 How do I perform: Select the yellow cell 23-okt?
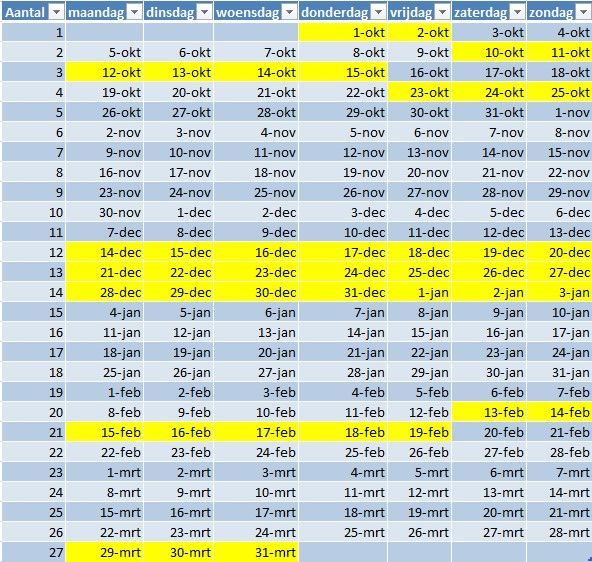(420, 92)
